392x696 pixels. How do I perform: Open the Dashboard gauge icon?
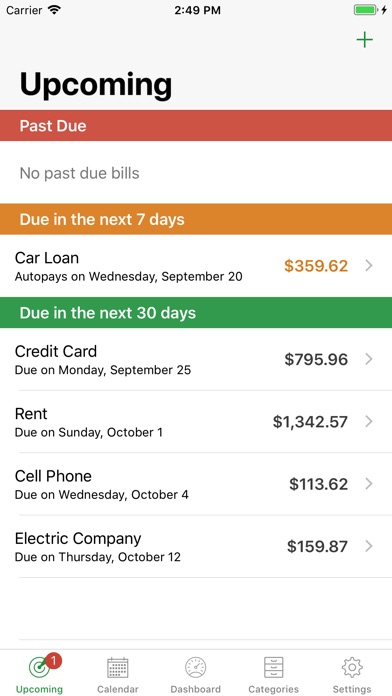pyautogui.click(x=196, y=667)
